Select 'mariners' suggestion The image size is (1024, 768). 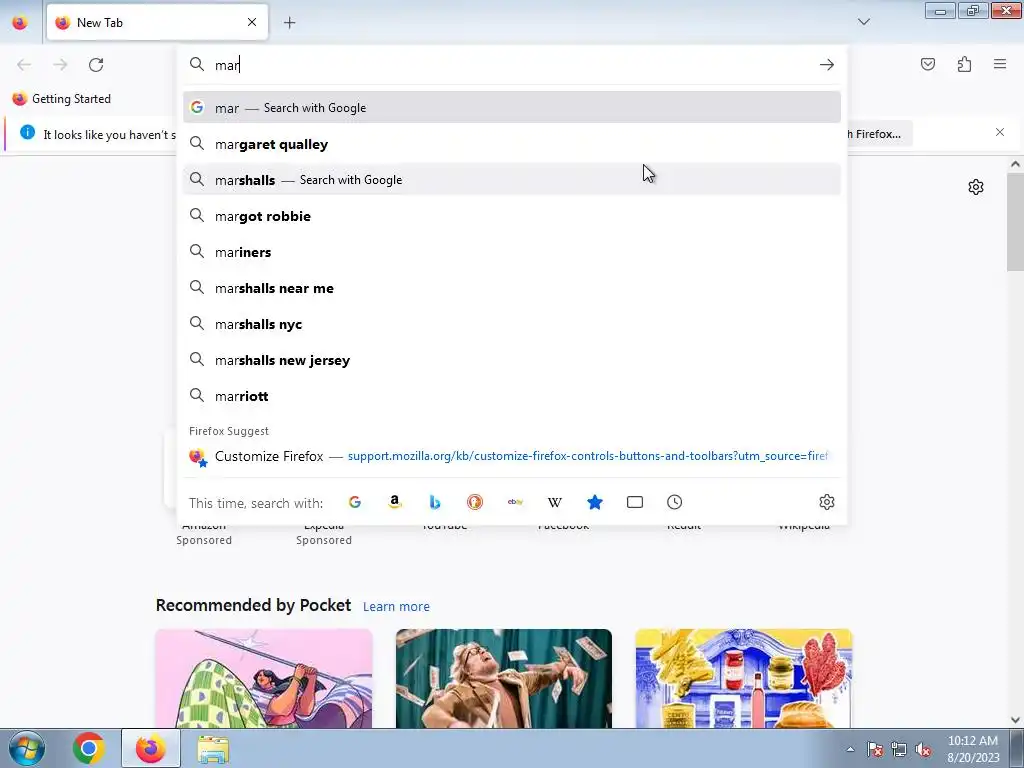(x=512, y=252)
